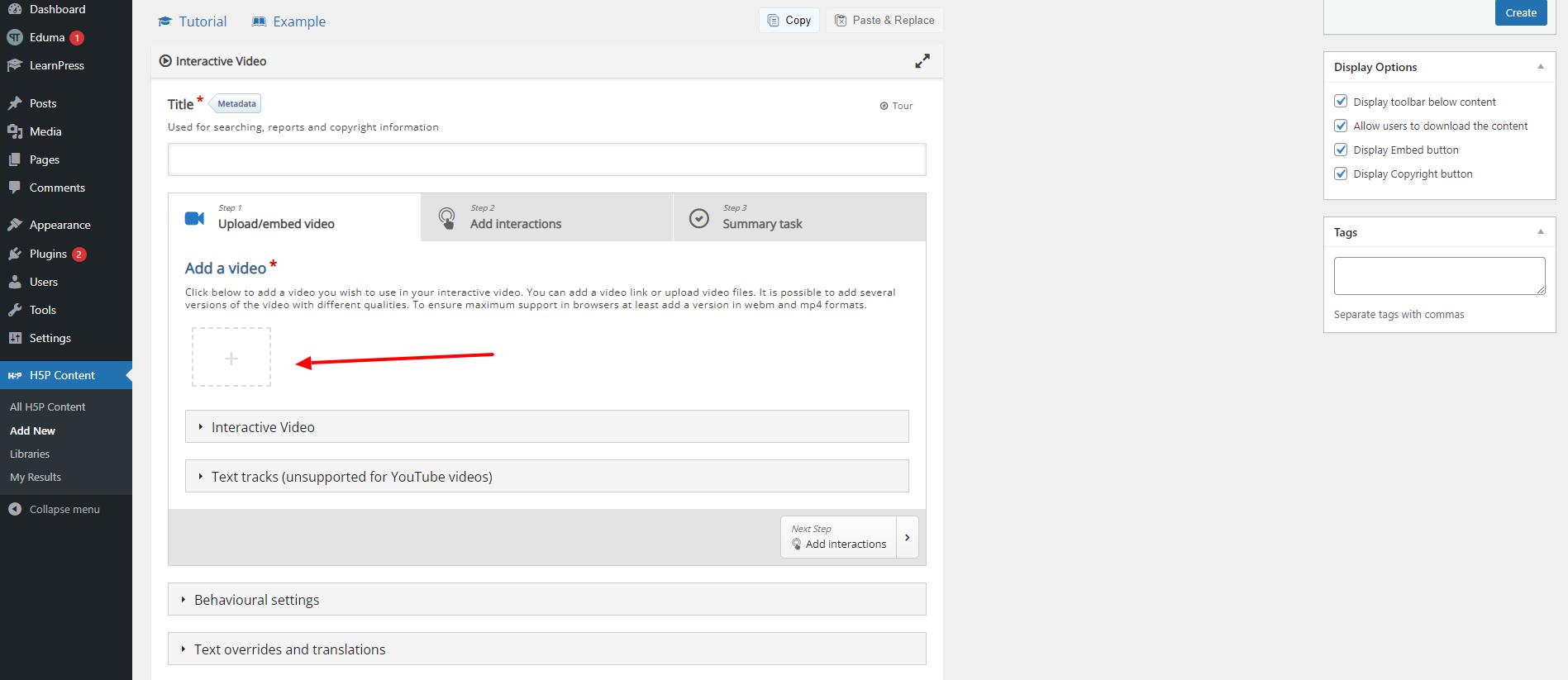Click the Paste & Replace button

tap(884, 21)
